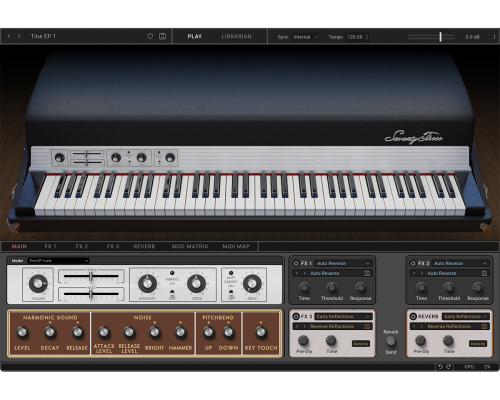
Task: Click the vibrato Intensity knob
Action: pyautogui.click(x=147, y=284)
